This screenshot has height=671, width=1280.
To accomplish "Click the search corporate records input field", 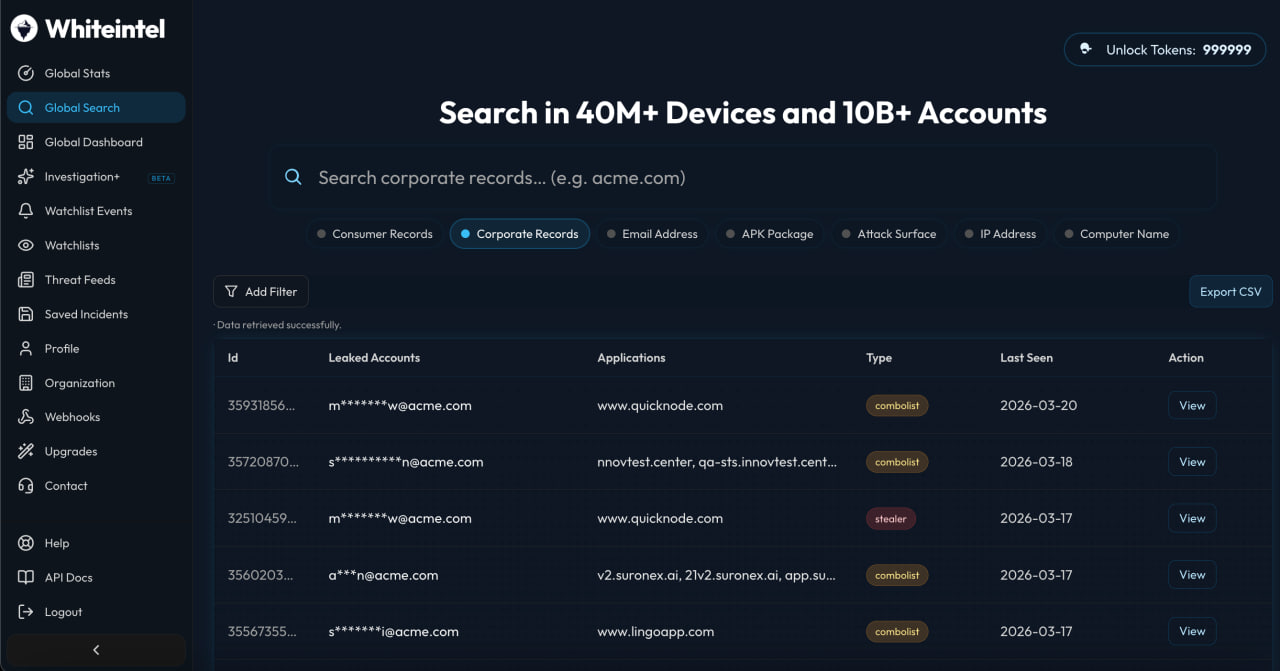I will 743,177.
